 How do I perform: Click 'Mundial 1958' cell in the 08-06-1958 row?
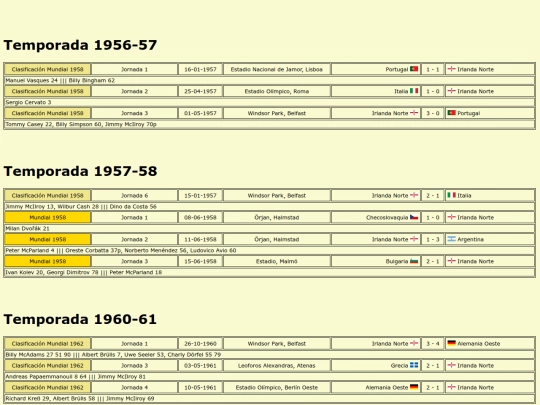point(48,217)
